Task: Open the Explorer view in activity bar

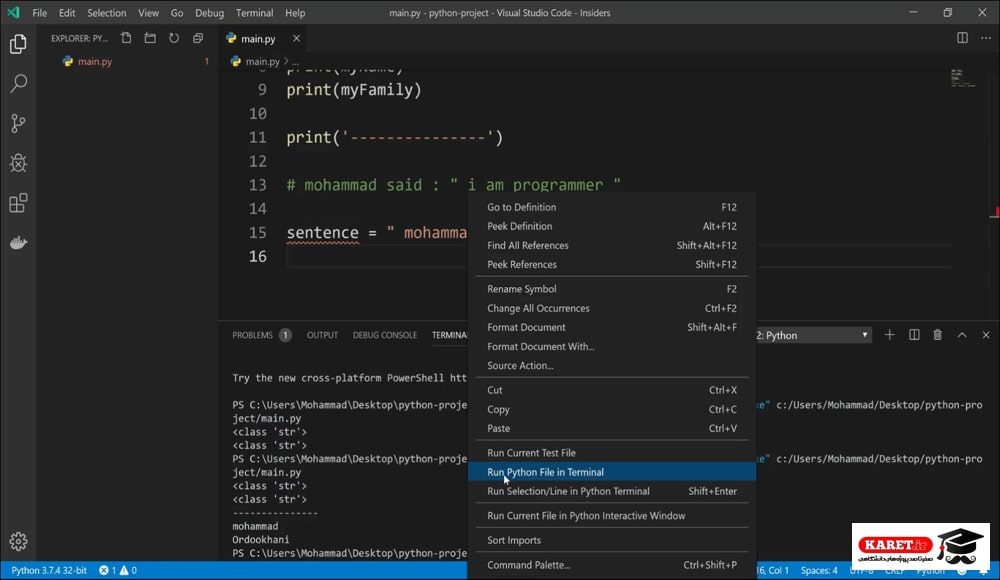Action: pos(18,43)
